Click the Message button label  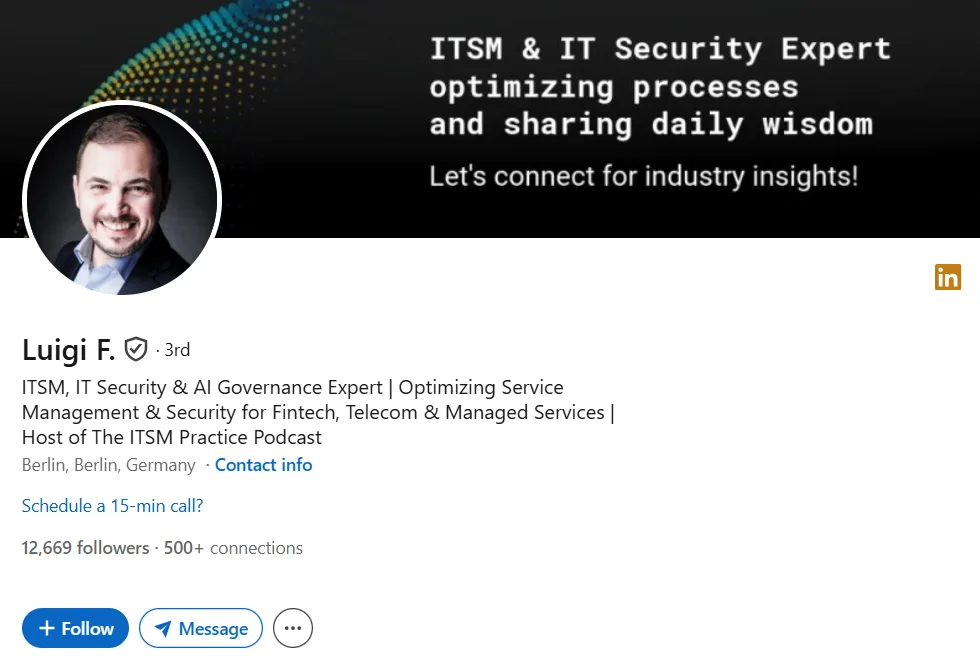(213, 629)
